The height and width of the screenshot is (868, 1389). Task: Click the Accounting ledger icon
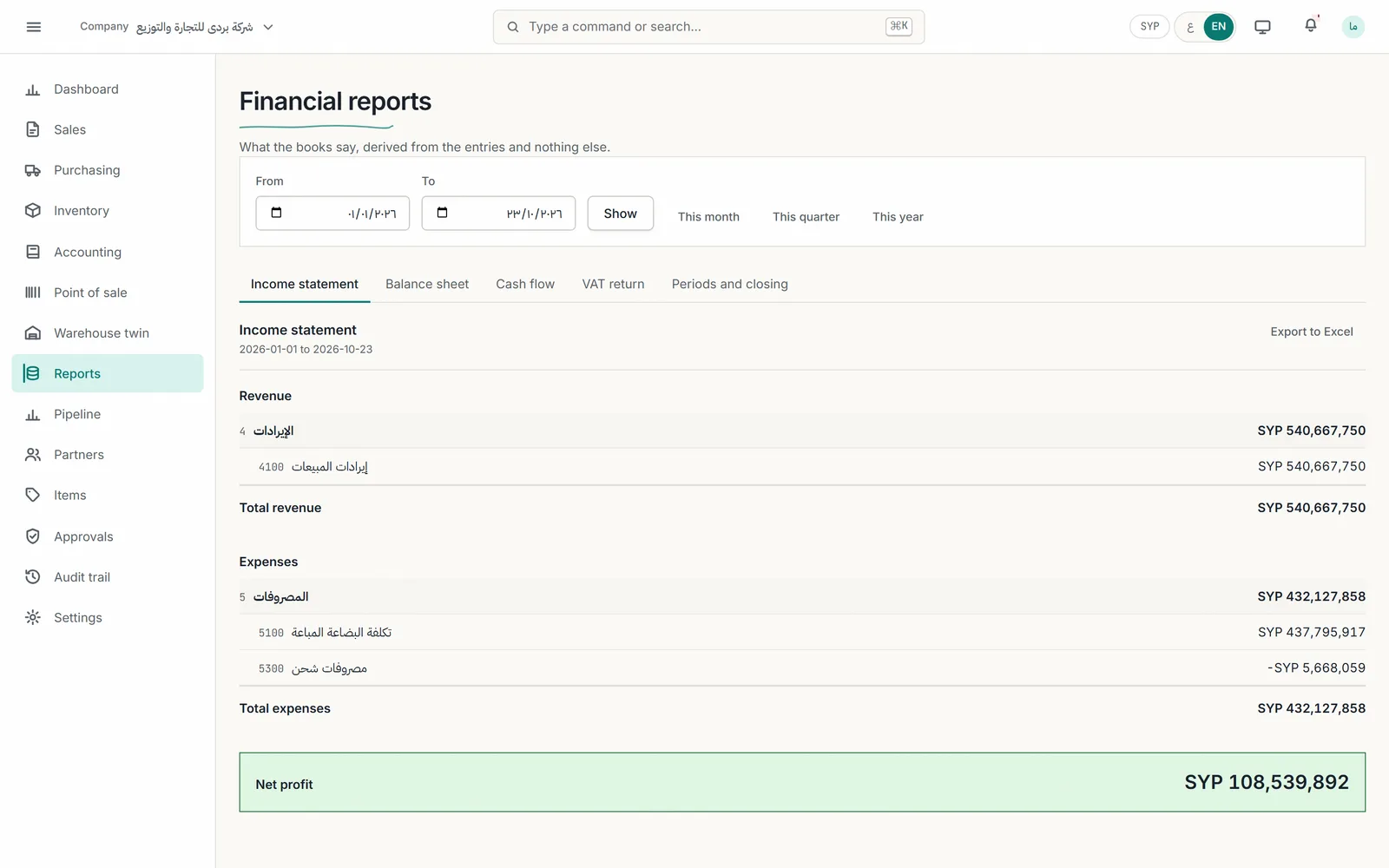33,252
